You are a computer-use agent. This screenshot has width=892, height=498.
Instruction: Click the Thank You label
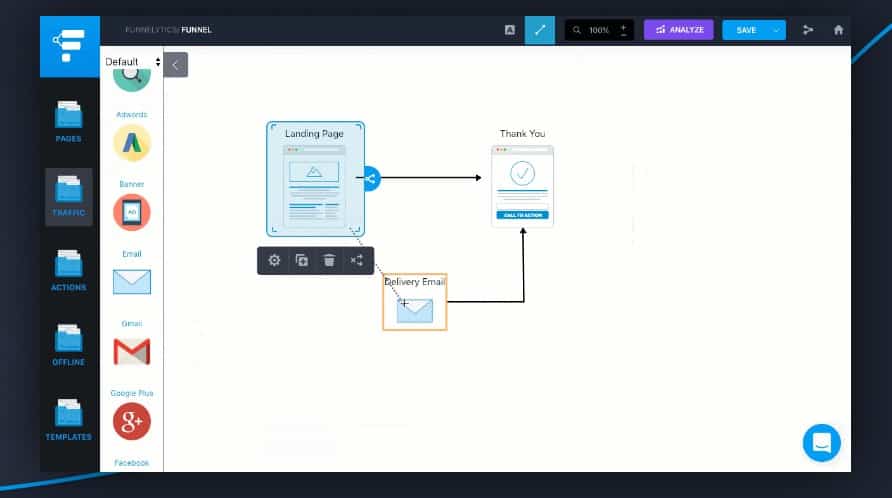tap(522, 134)
